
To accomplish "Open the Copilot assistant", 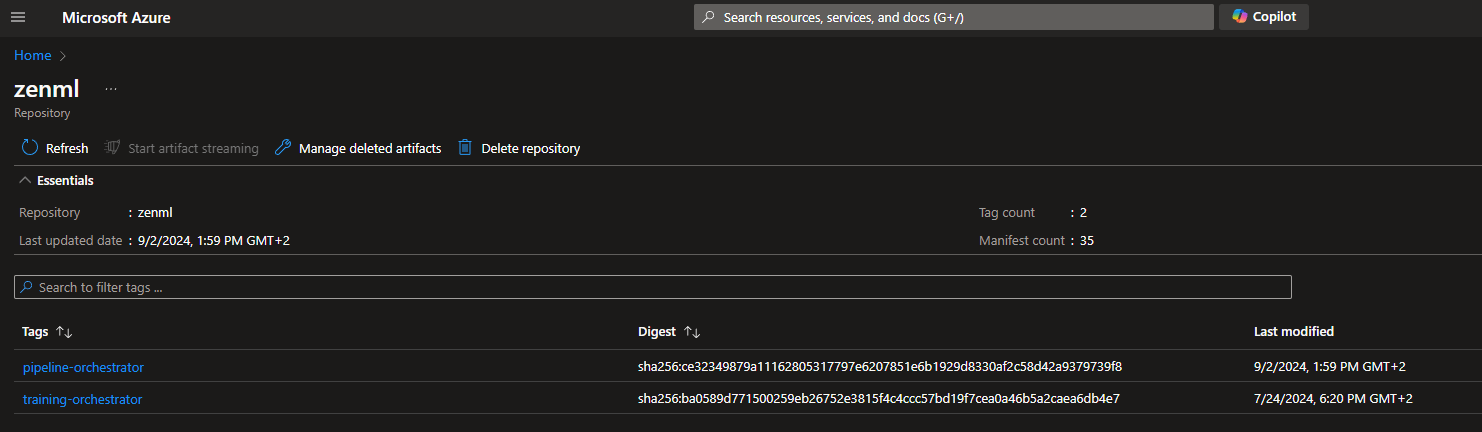I will 1264,17.
